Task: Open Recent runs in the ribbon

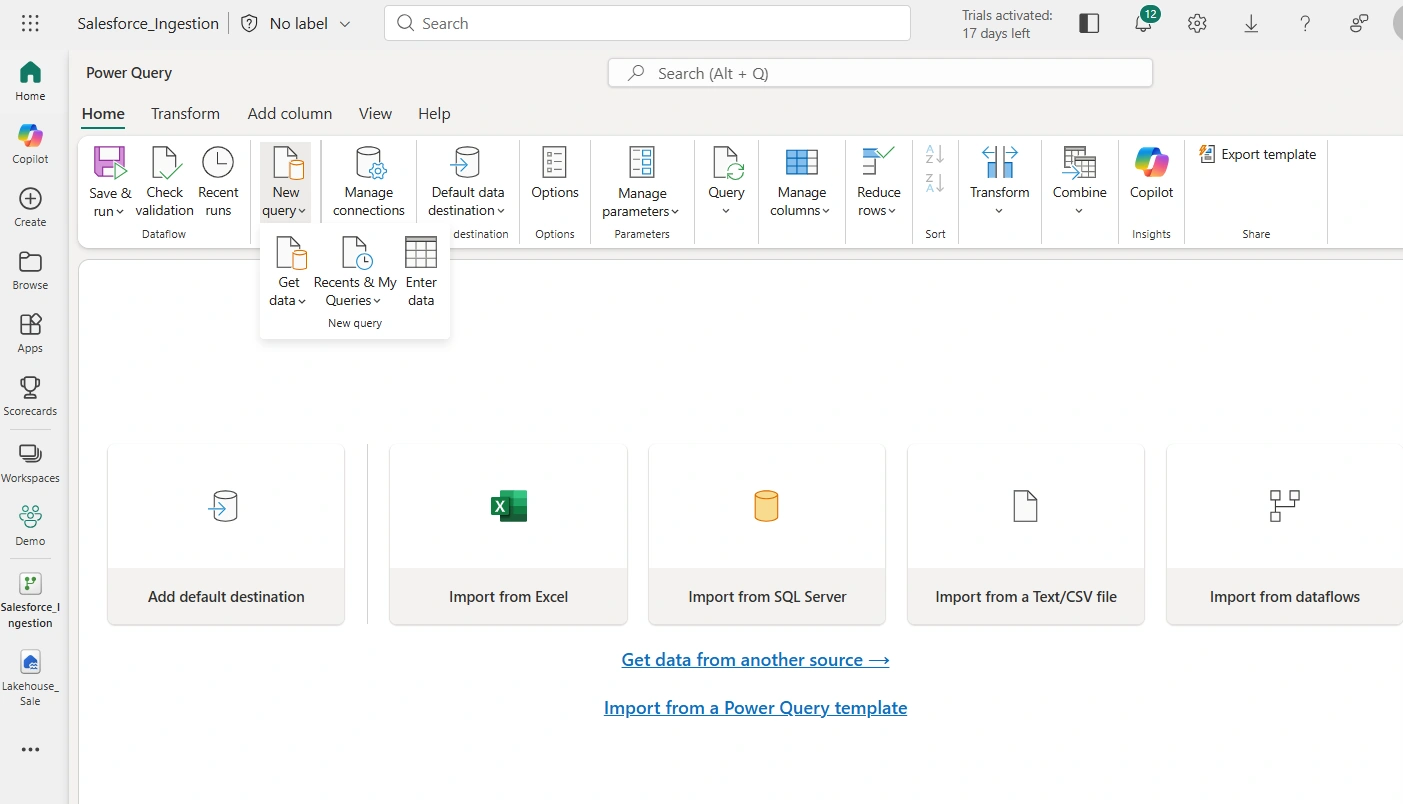Action: click(x=218, y=182)
